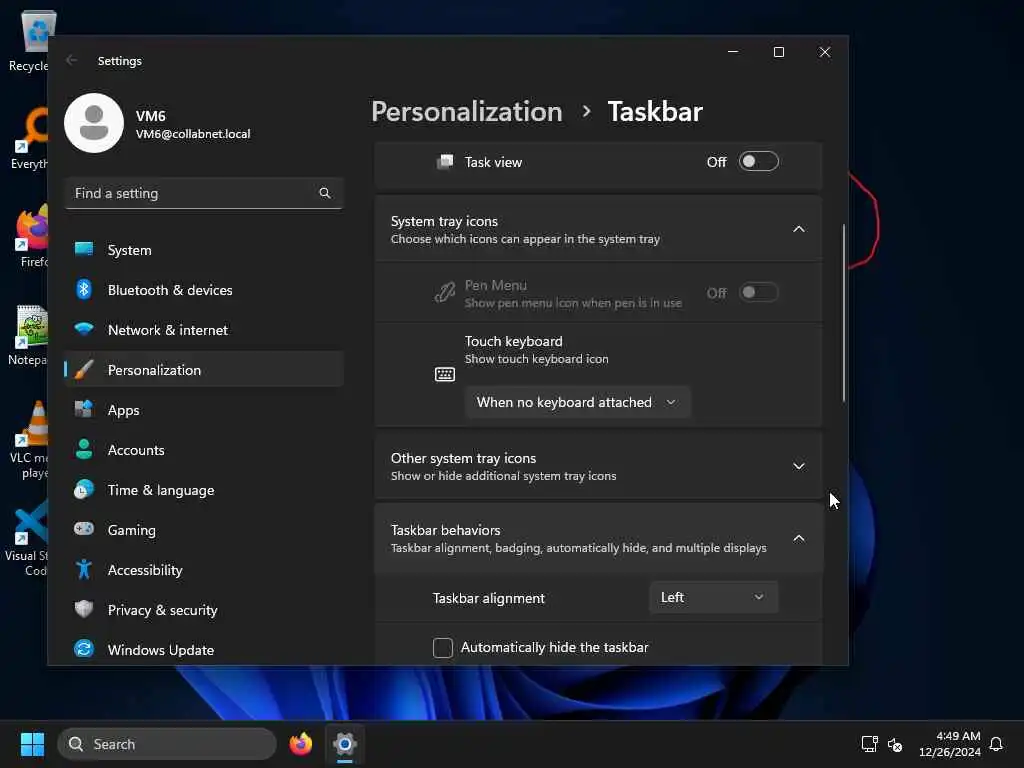Go to Network & internet settings

204,330
